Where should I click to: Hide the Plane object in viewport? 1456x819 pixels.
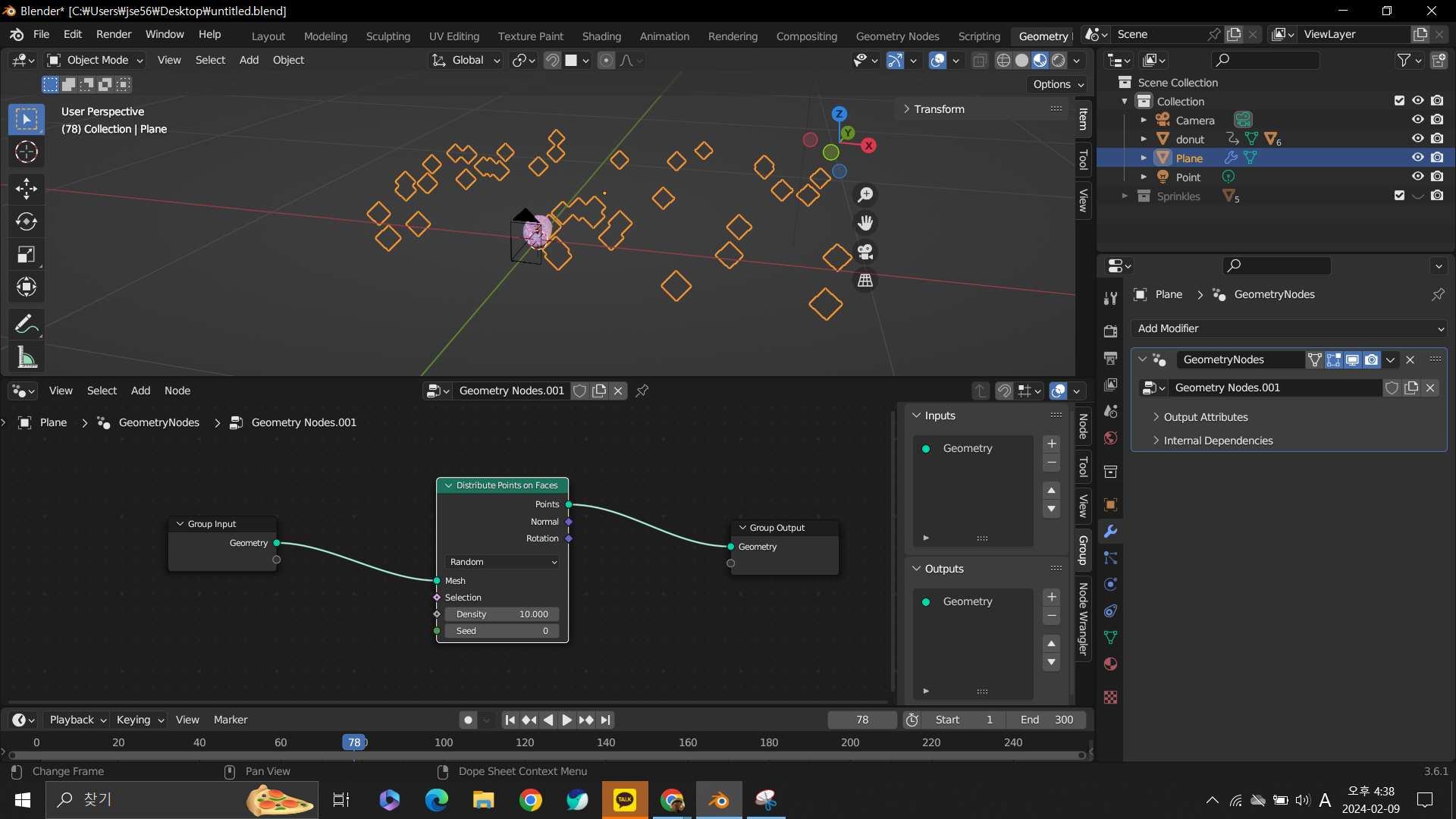click(x=1417, y=158)
